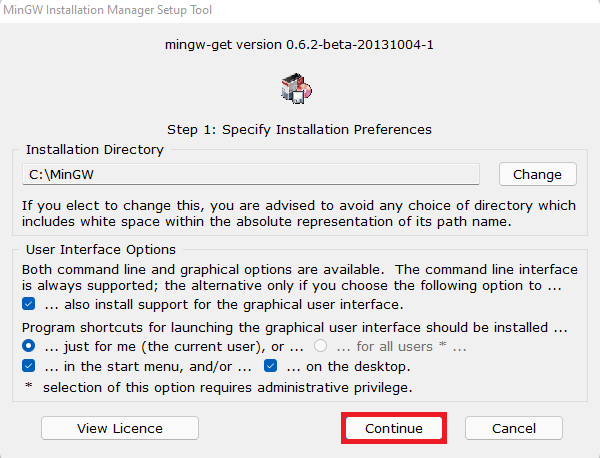
Task: Click the 'Step 1: Specify Installation Preferences' heading
Action: (x=300, y=129)
